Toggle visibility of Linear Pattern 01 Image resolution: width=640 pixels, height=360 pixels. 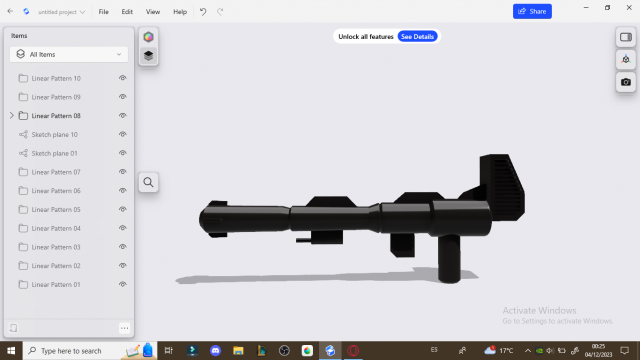pos(122,284)
